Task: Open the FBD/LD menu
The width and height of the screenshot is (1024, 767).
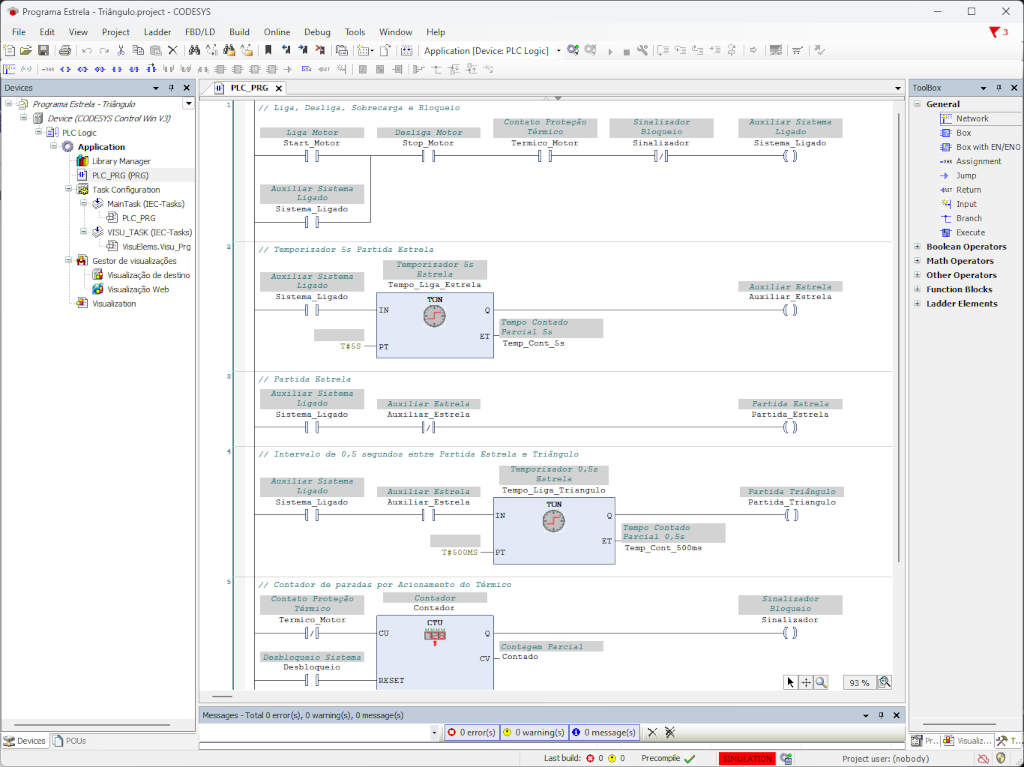Action: (200, 32)
